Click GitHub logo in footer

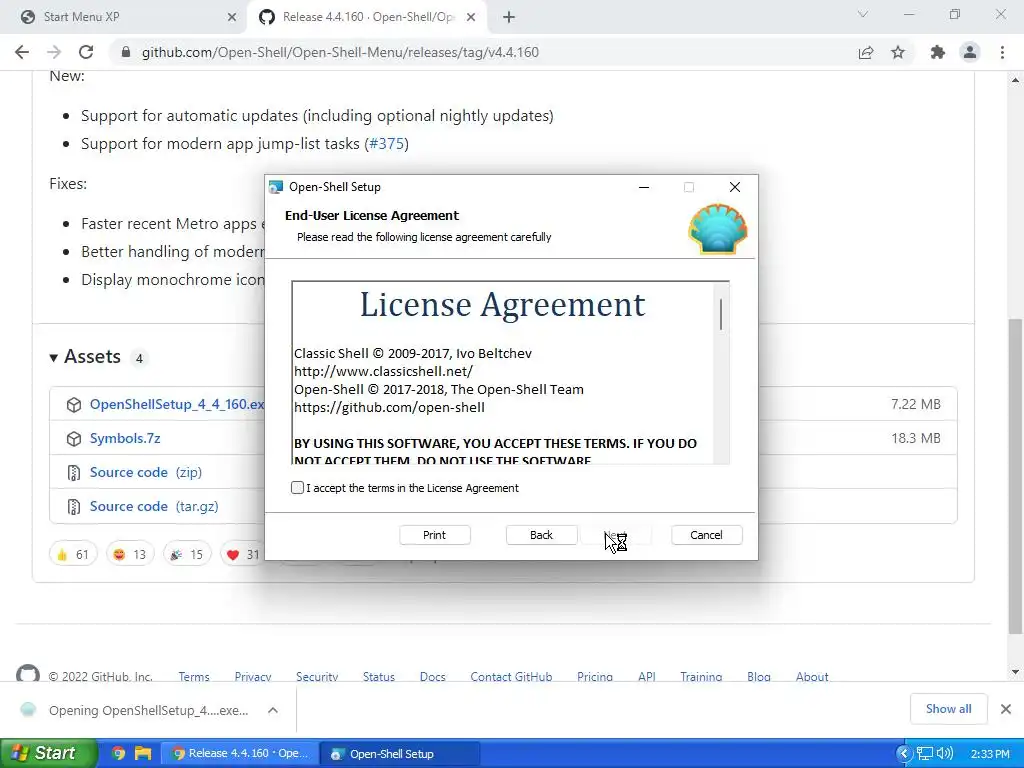[27, 674]
